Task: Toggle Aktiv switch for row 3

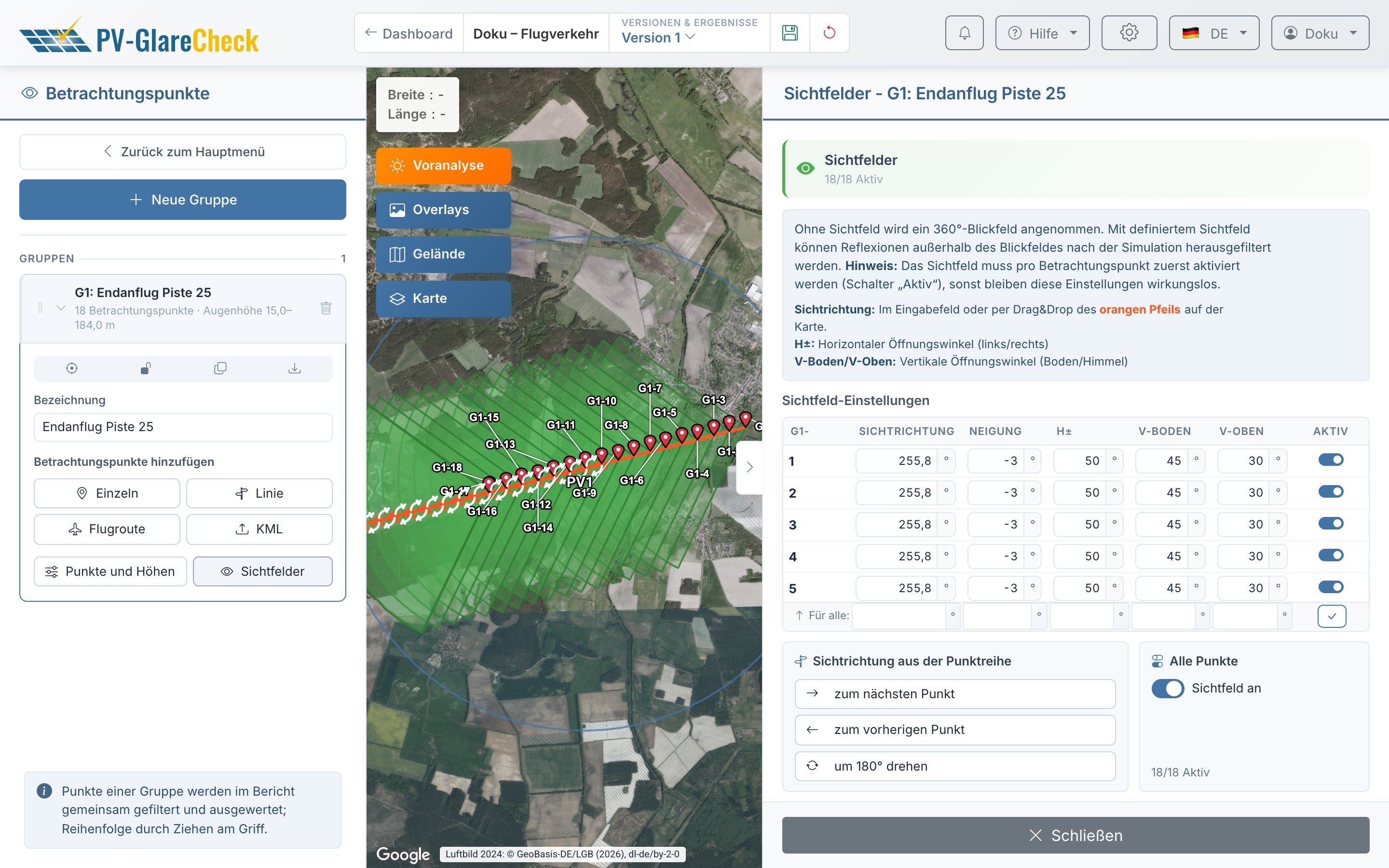Action: (1331, 524)
